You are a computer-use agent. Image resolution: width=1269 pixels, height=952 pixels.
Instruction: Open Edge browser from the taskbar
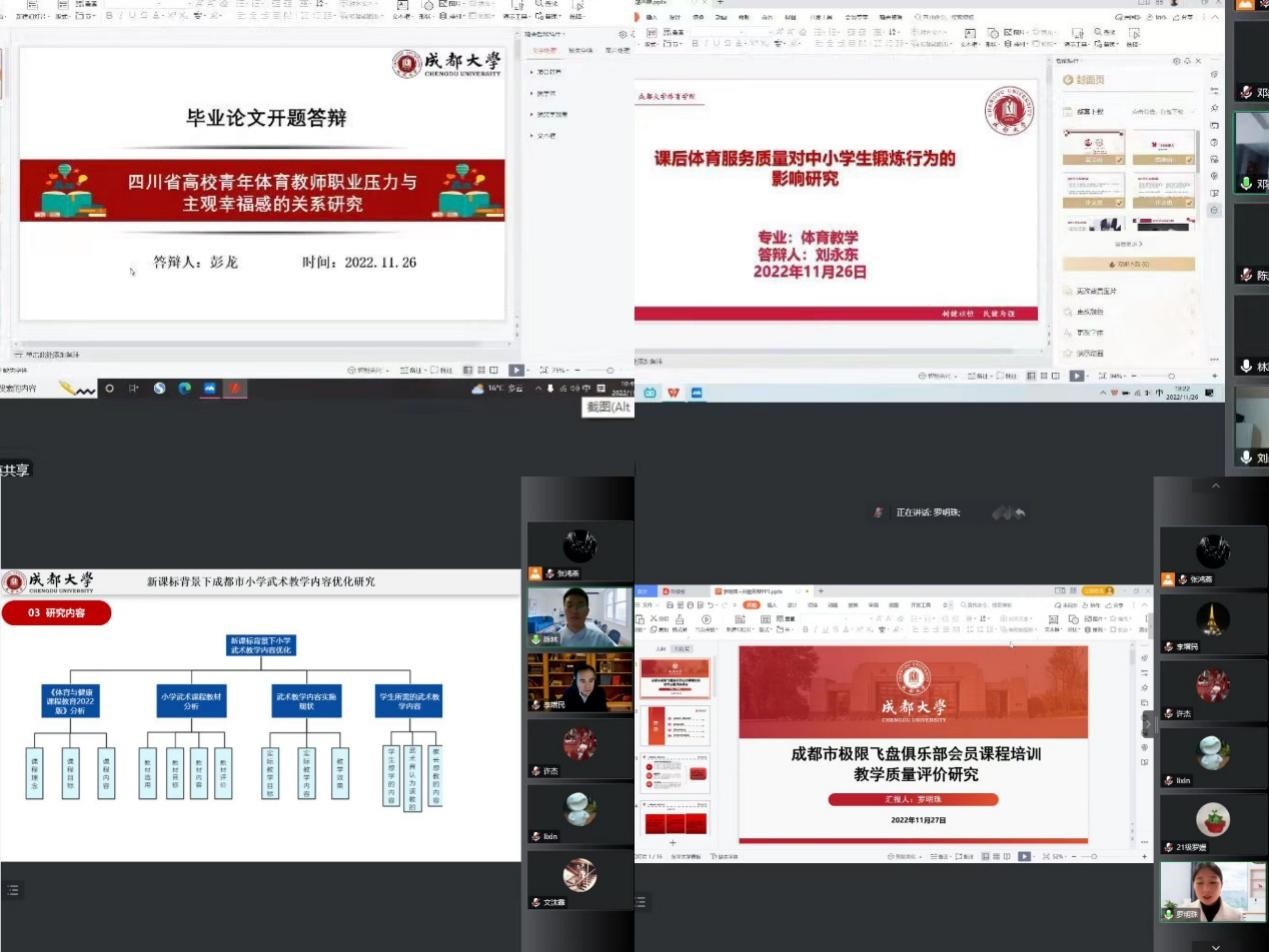click(x=184, y=388)
